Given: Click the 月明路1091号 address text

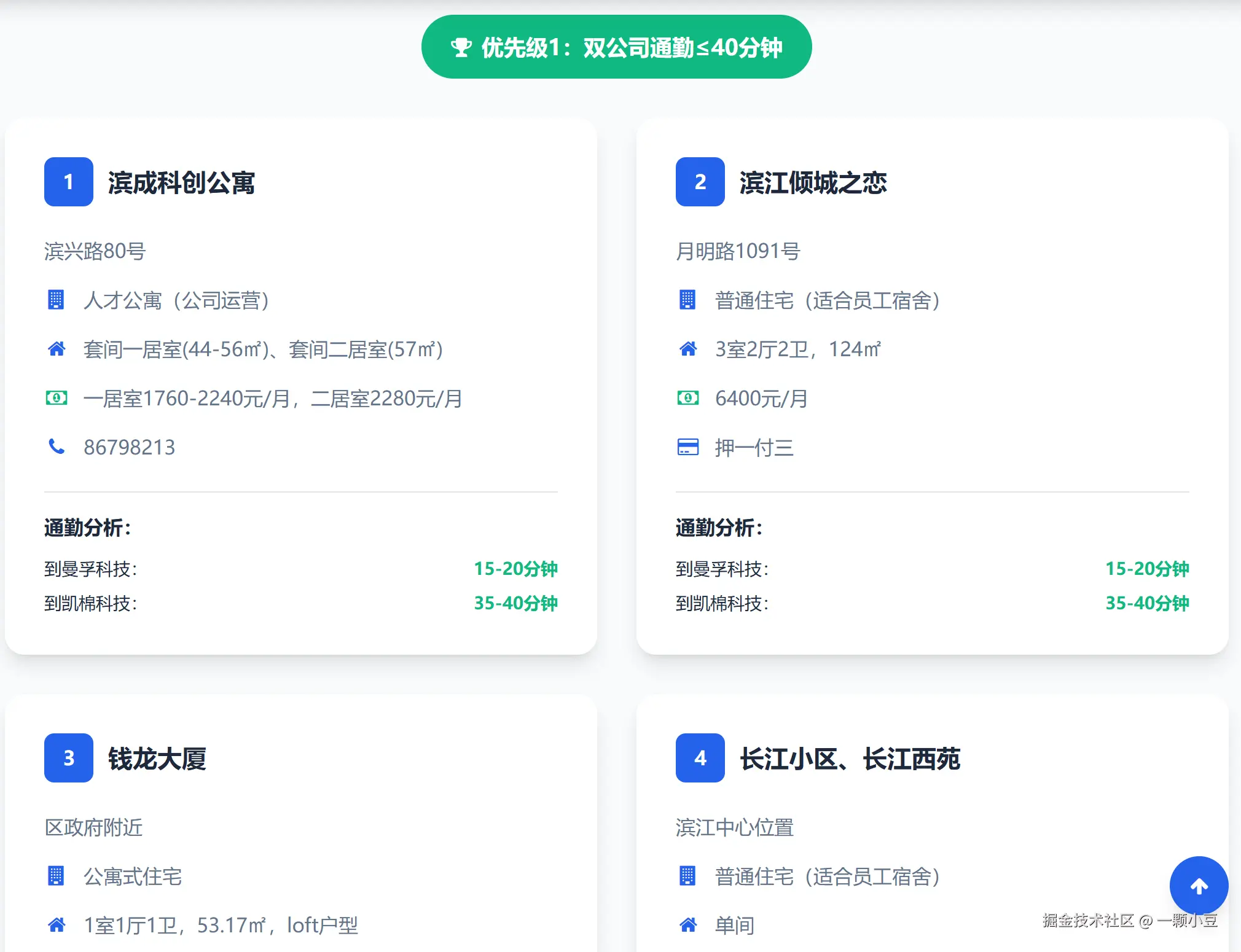Looking at the screenshot, I should [x=737, y=251].
